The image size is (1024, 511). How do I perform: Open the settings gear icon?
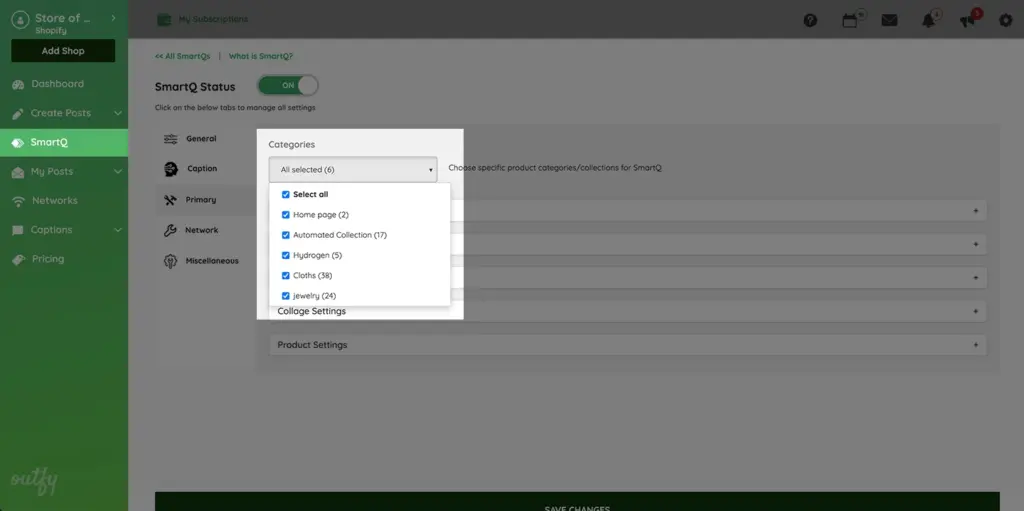tap(1006, 20)
